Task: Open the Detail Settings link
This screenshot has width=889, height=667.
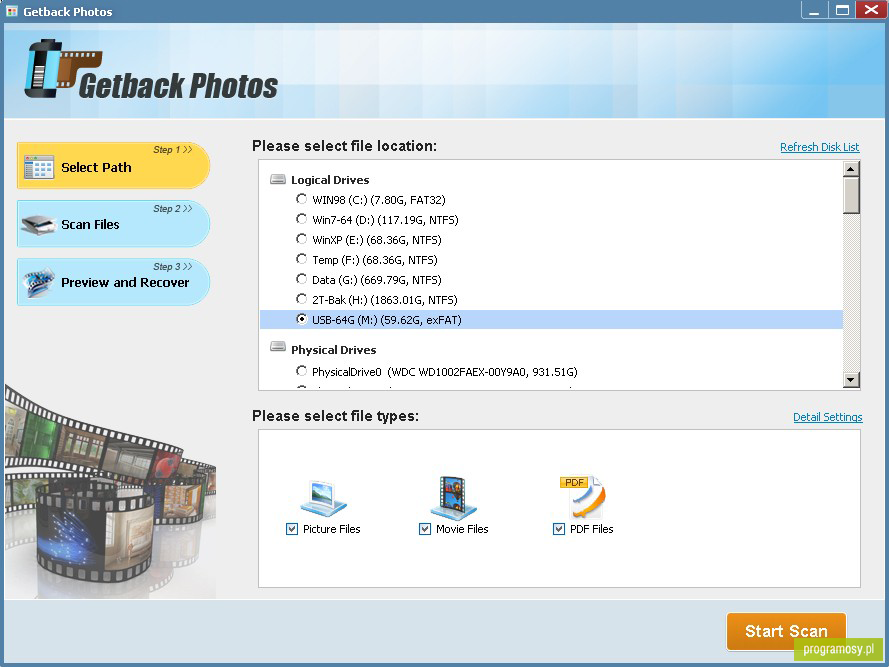Action: pos(828,417)
